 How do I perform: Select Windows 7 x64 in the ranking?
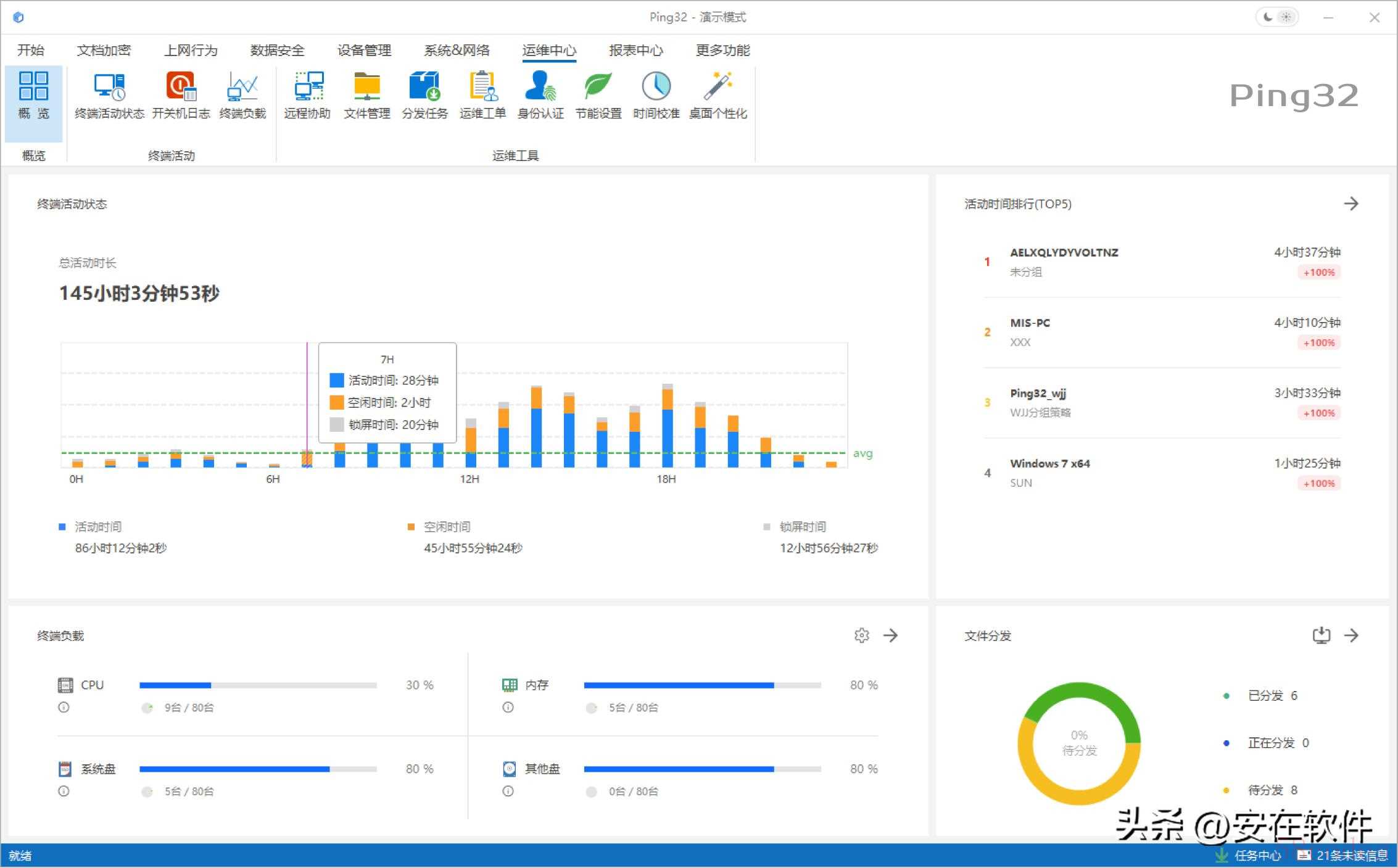click(x=1162, y=473)
